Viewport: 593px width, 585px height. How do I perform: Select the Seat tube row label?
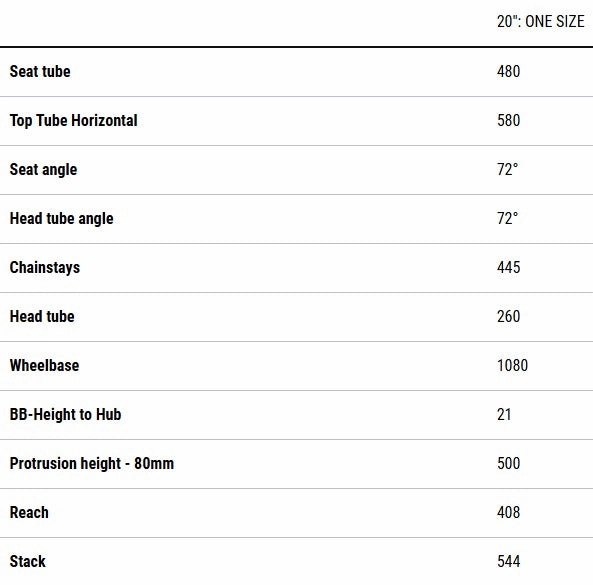pos(40,71)
